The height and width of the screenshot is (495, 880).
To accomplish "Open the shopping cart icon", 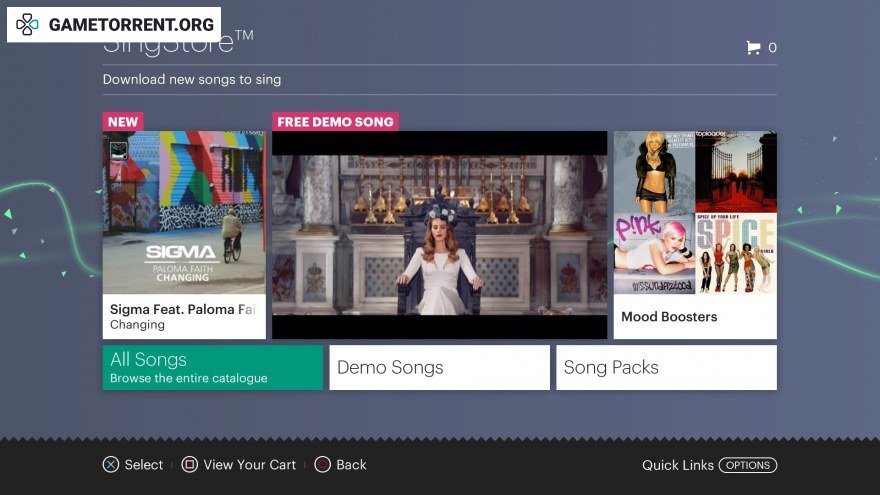I will coord(753,48).
